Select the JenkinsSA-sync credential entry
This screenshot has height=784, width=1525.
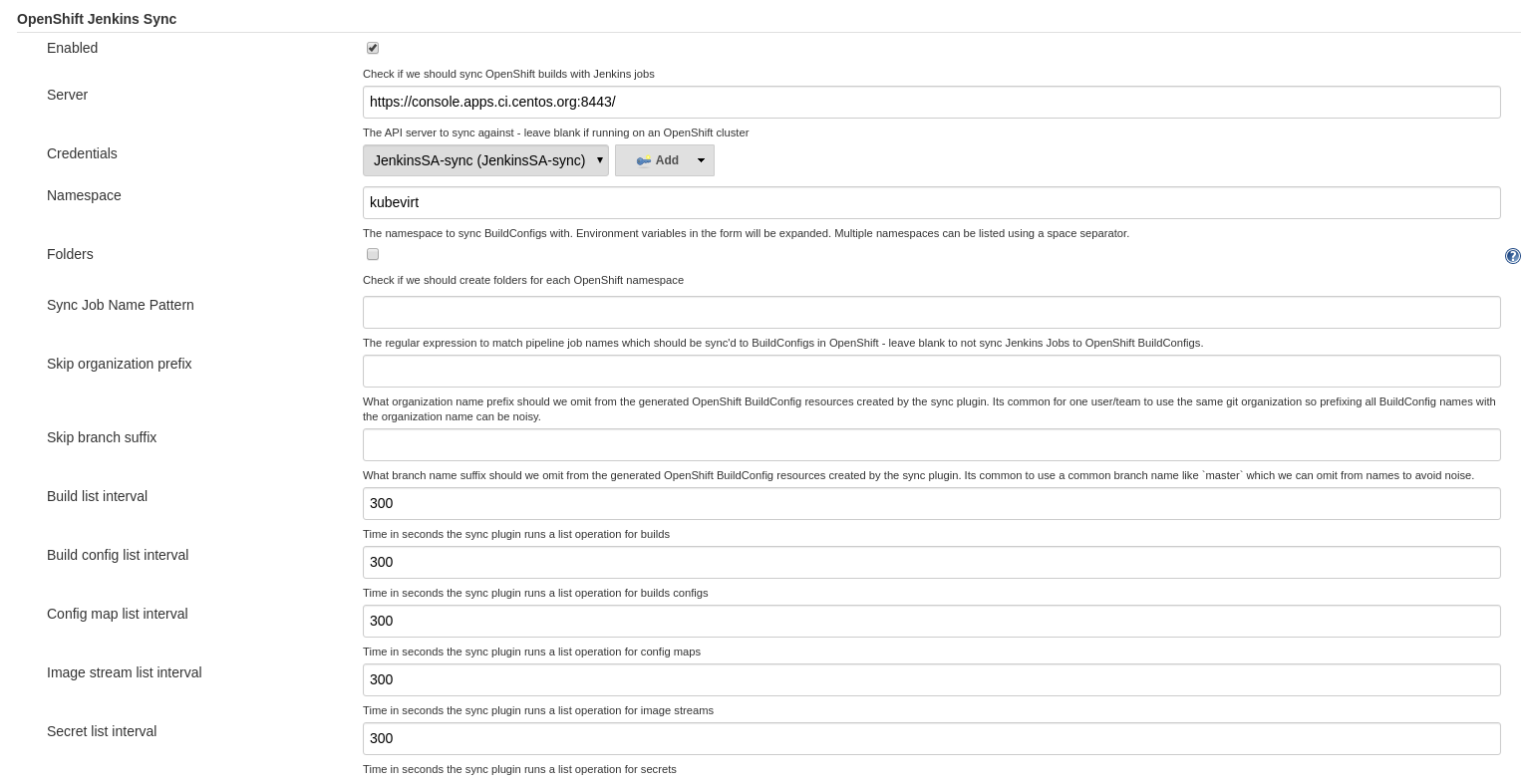478,160
